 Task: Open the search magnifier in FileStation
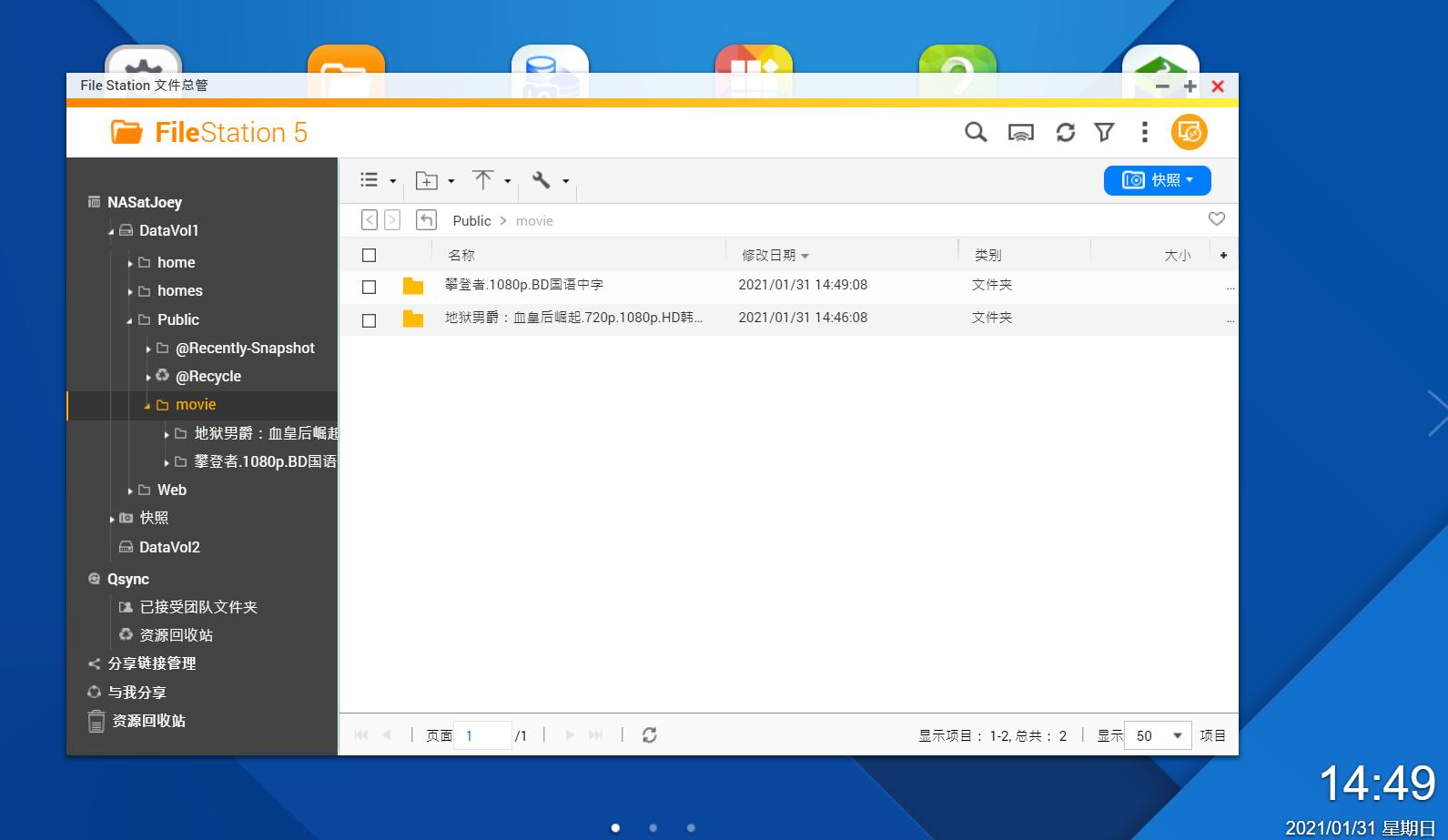pyautogui.click(x=976, y=133)
